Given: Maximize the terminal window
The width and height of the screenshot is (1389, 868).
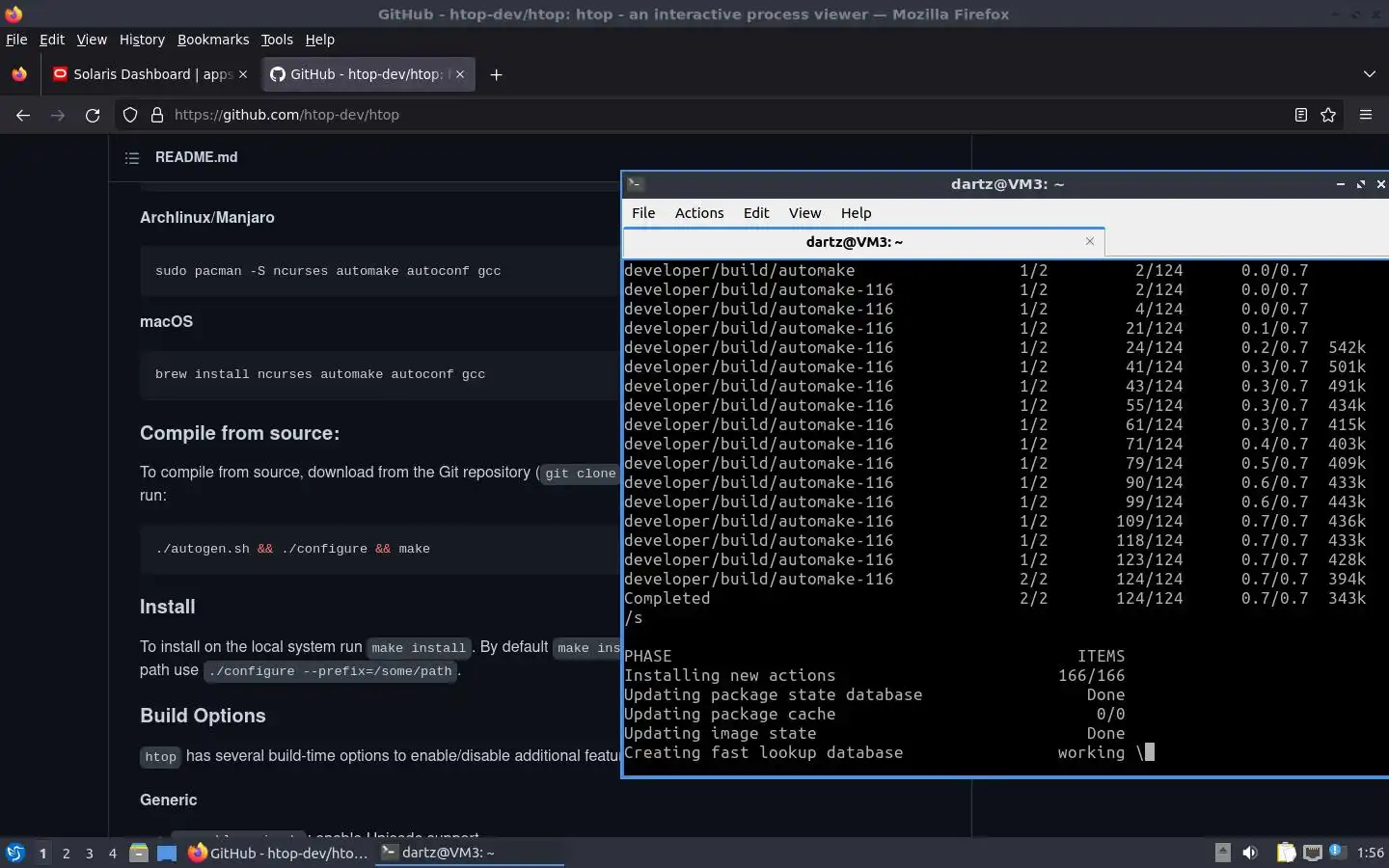Looking at the screenshot, I should coord(1361,184).
